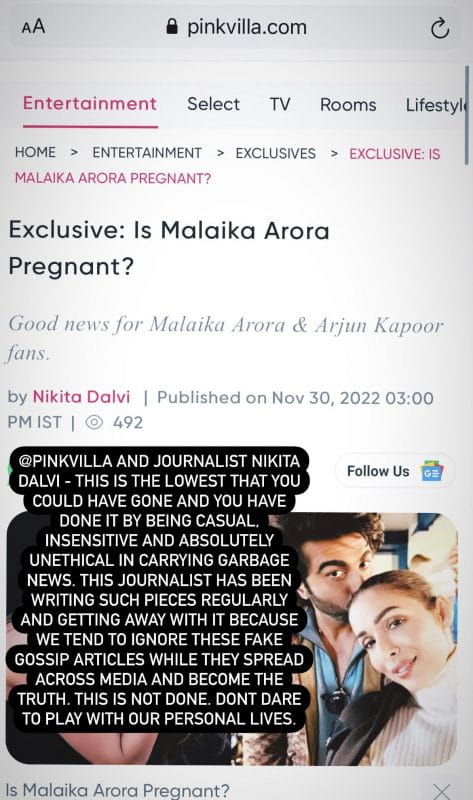Switch to the Select tab
This screenshot has width=473, height=800.
coord(213,104)
